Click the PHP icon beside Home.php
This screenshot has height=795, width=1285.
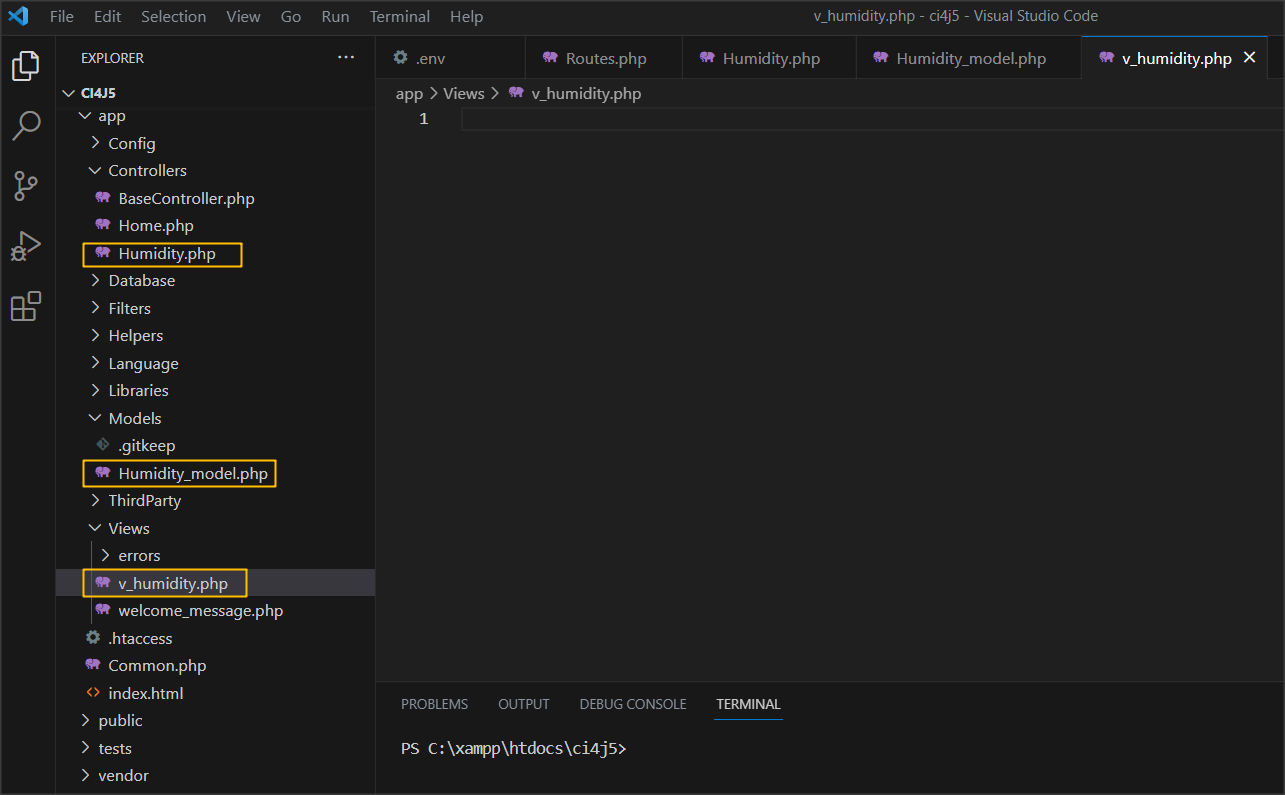pyautogui.click(x=102, y=225)
